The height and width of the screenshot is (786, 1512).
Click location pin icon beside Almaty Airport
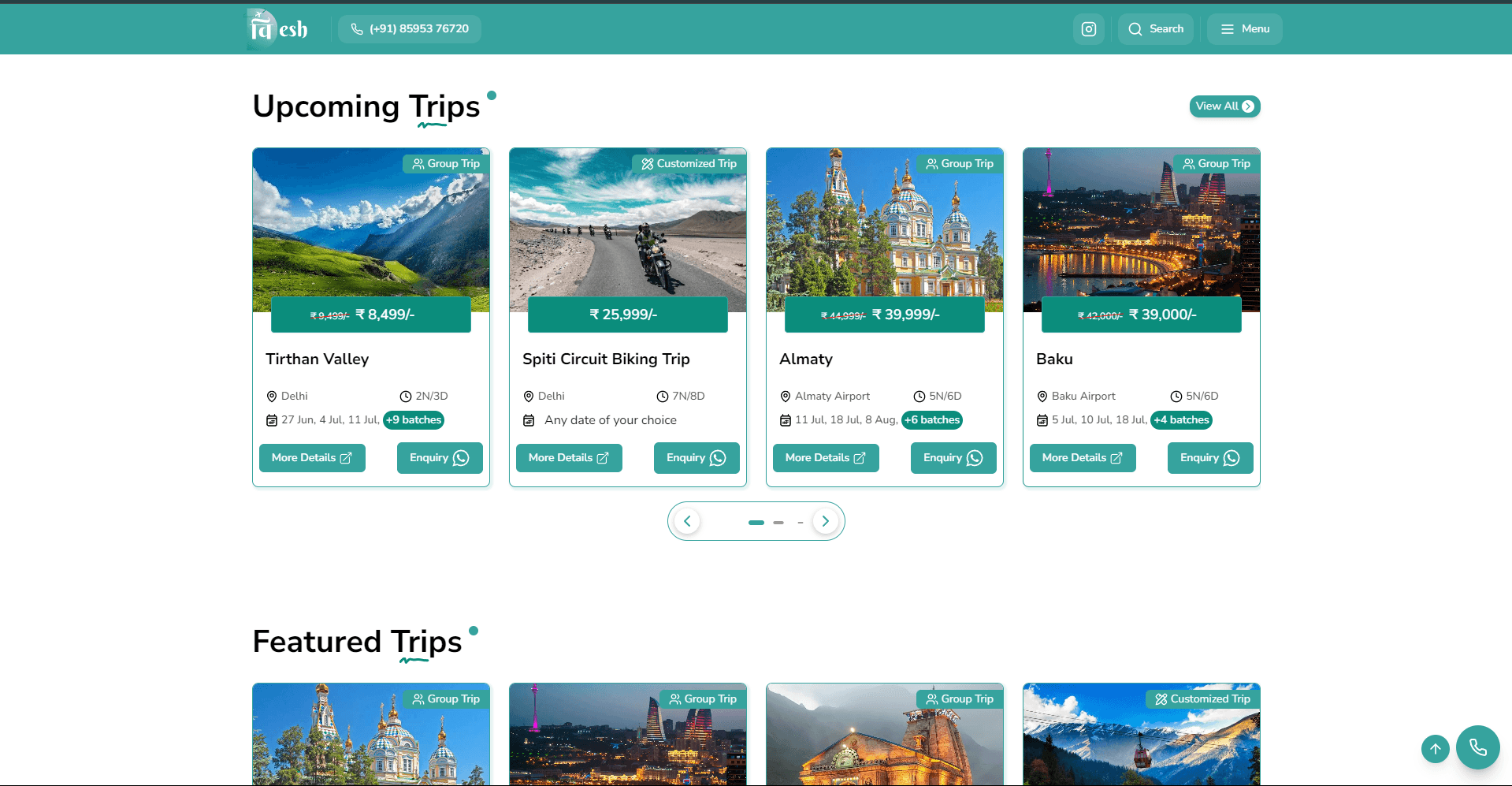pyautogui.click(x=786, y=397)
